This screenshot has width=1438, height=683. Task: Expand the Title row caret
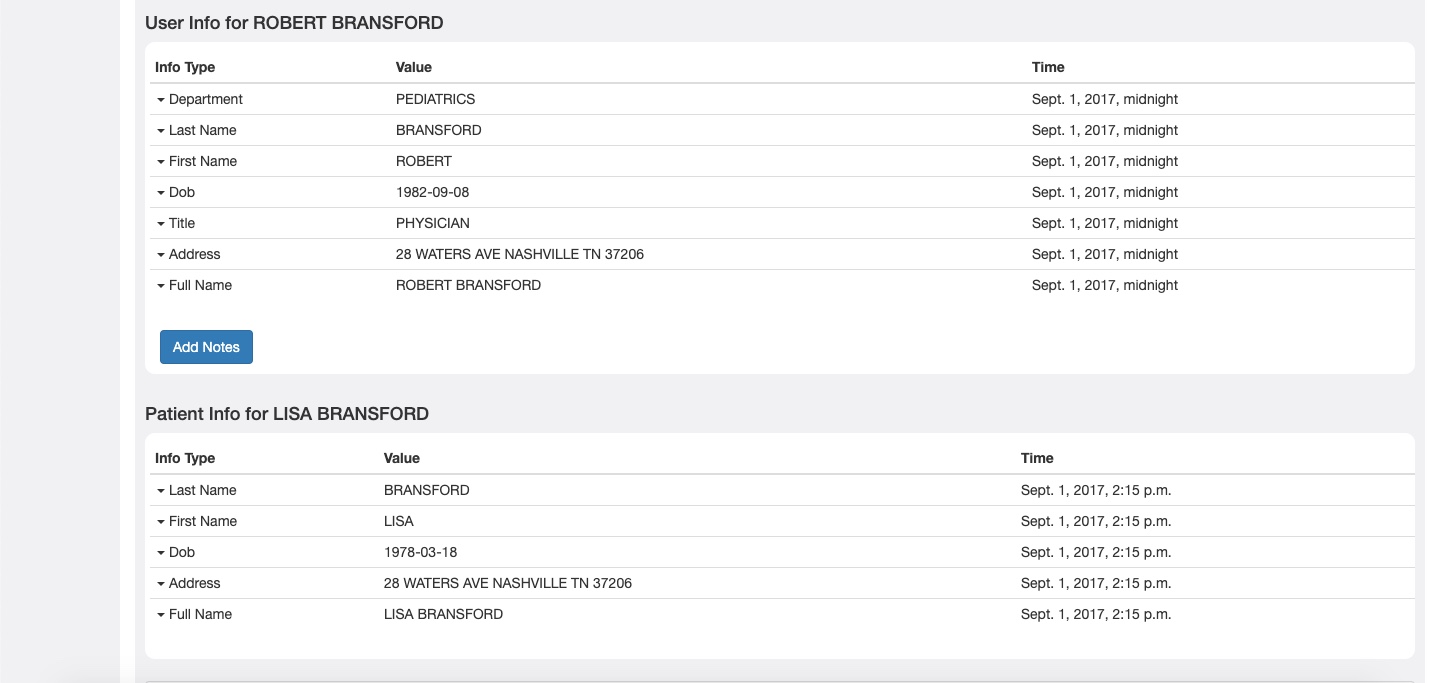[x=160, y=224]
